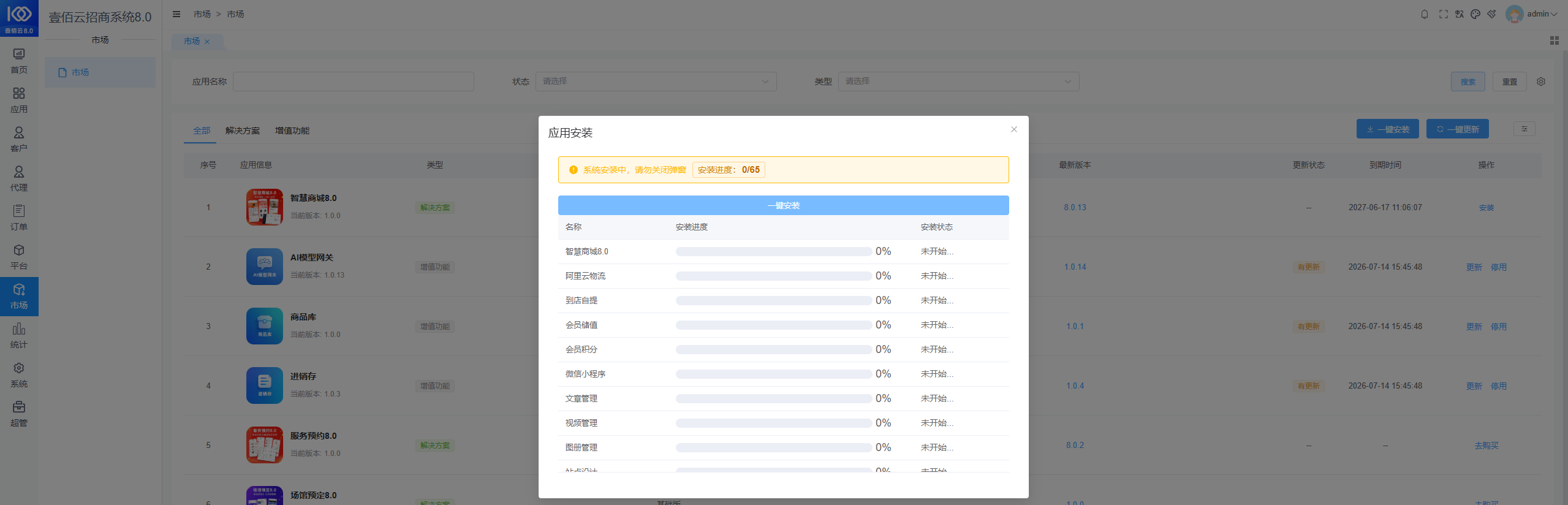
Task: Select the 市场 page tab
Action: click(x=192, y=41)
